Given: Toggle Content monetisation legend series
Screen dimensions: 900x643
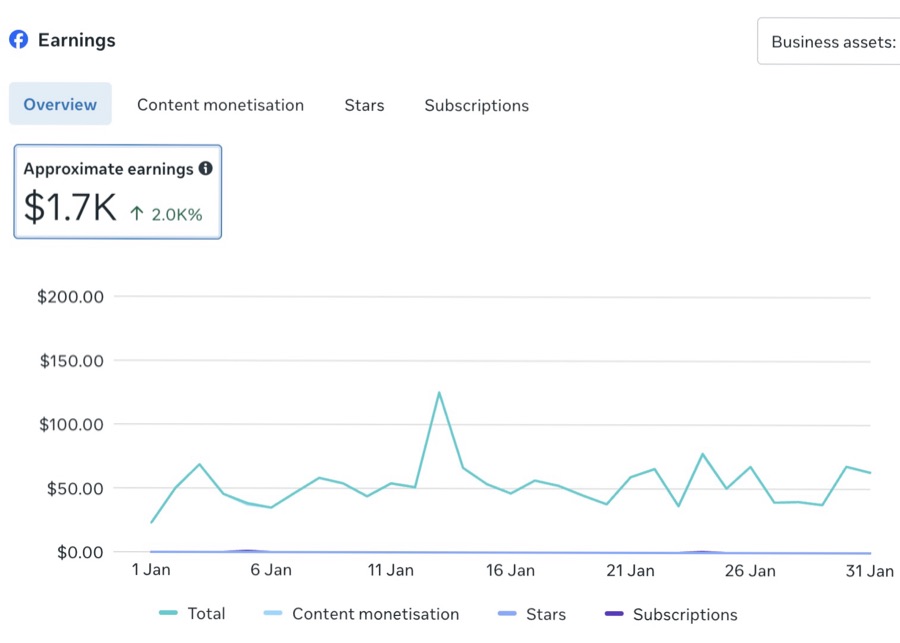Looking at the screenshot, I should 361,614.
